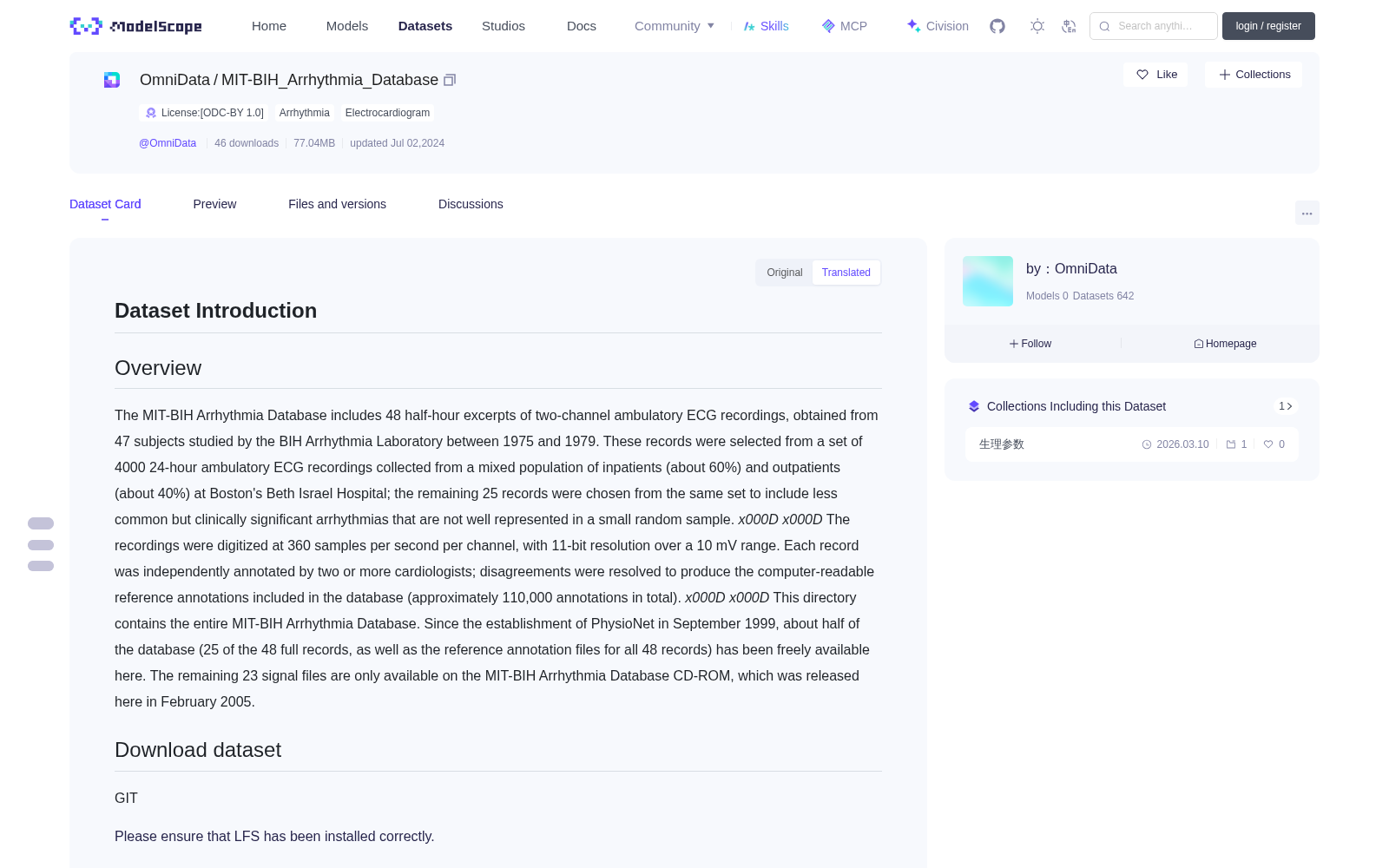This screenshot has height=868, width=1389.
Task: Expand collections list with 1 chevron
Action: click(1286, 406)
